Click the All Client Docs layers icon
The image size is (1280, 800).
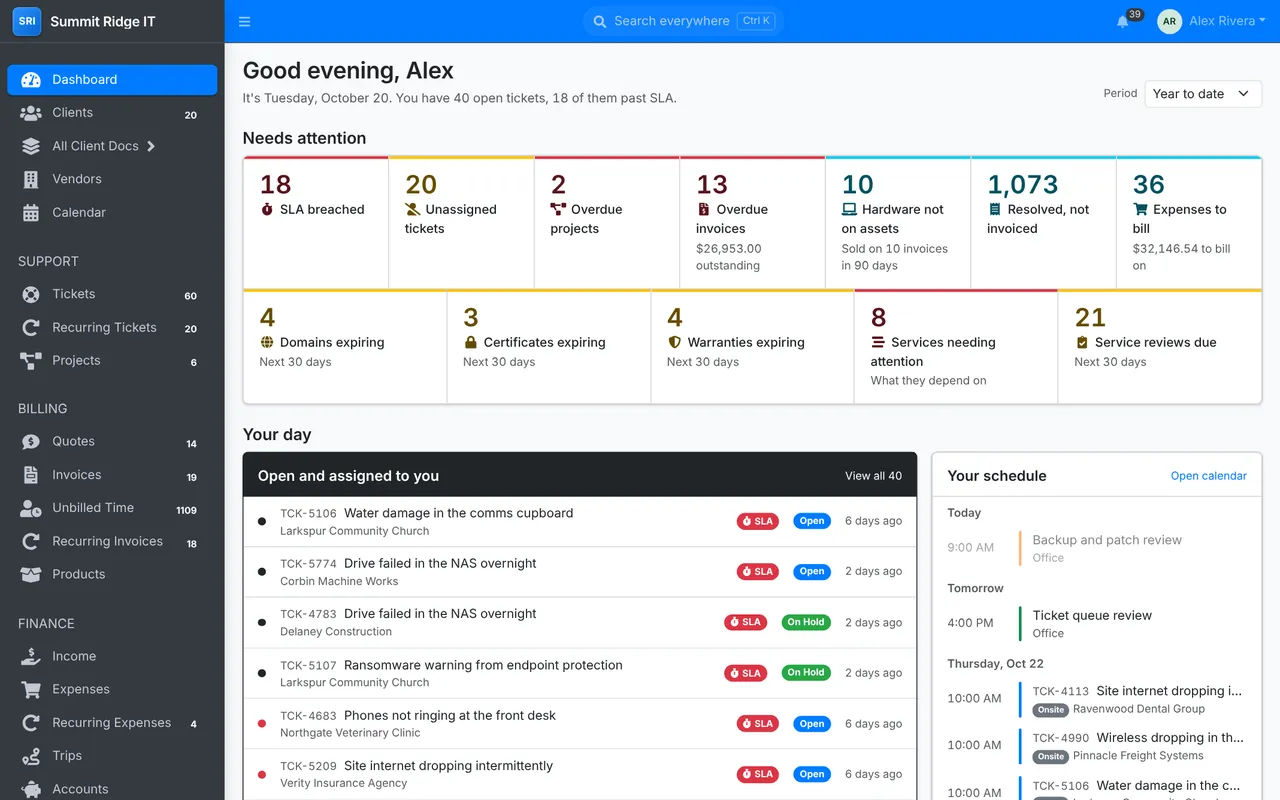click(31, 146)
